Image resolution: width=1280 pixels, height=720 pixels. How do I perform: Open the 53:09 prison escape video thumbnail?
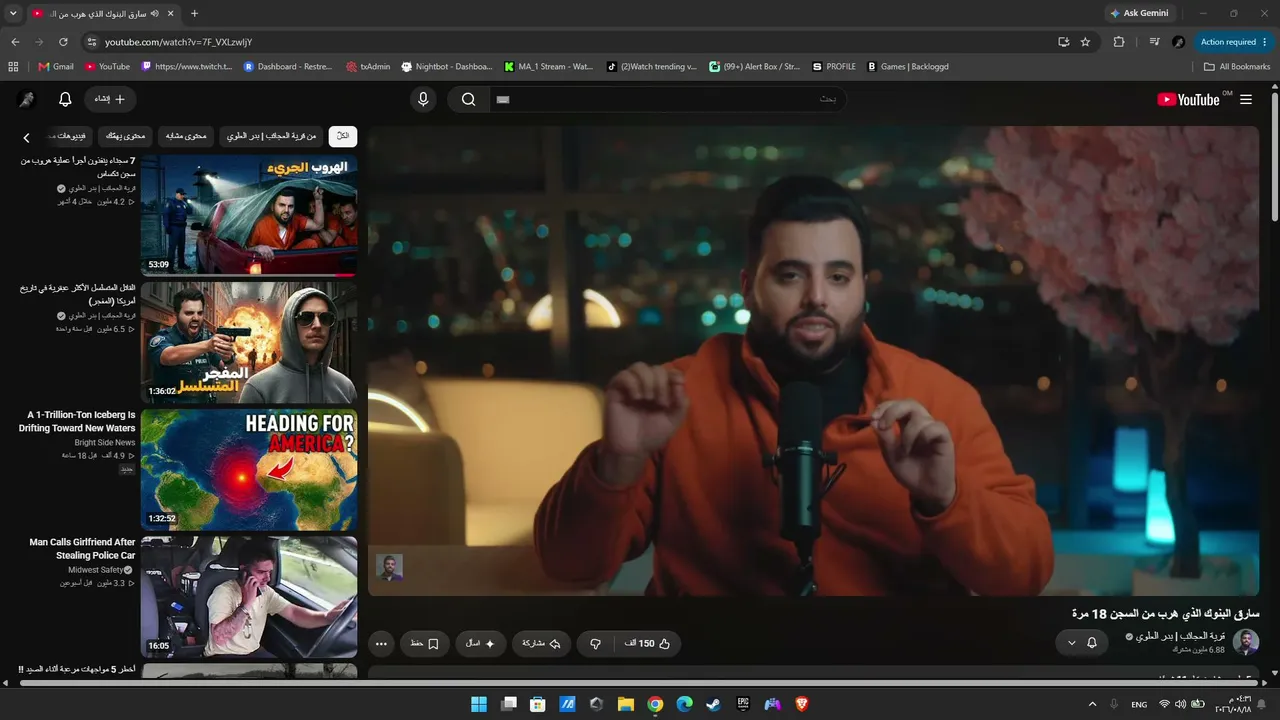[249, 215]
